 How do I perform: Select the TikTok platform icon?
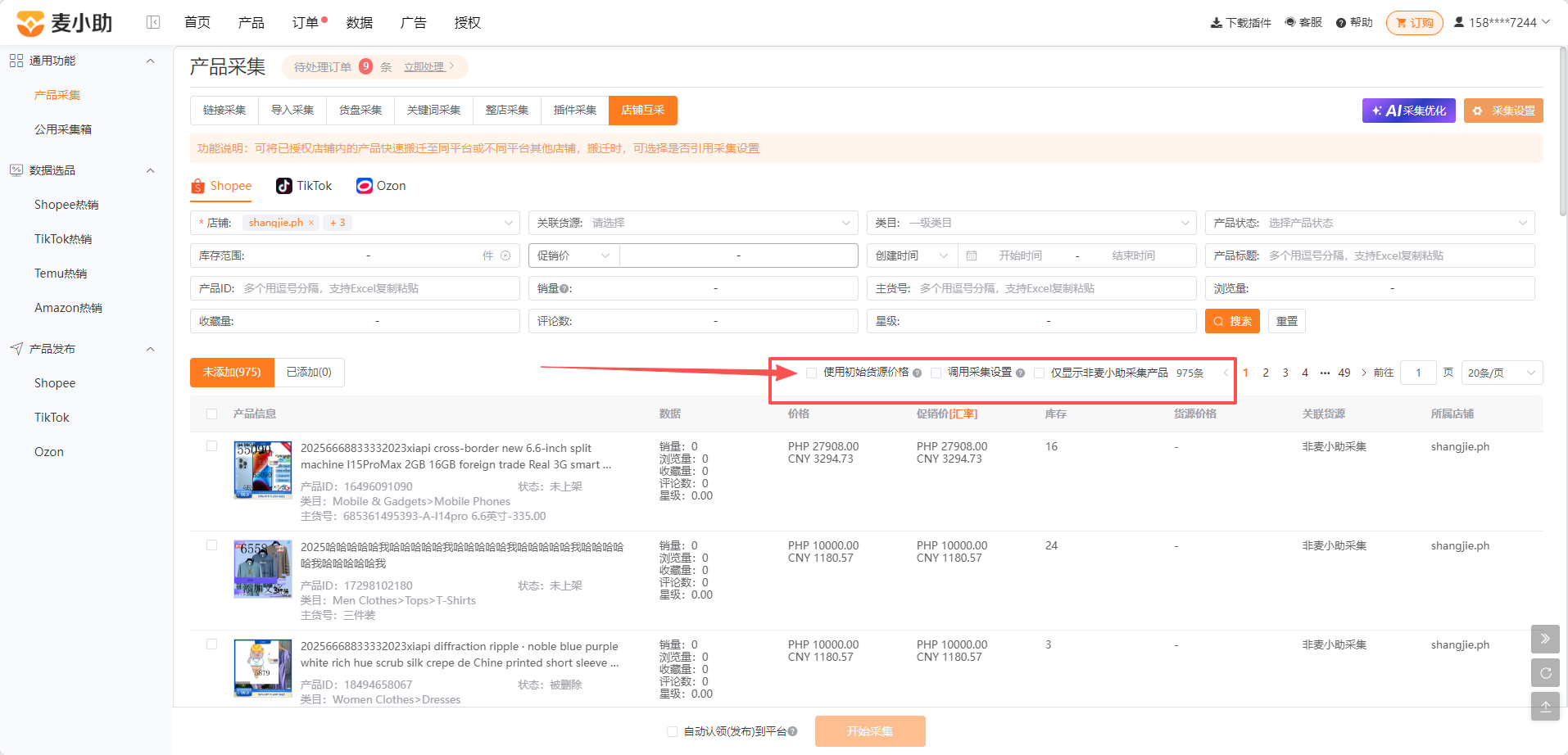click(x=284, y=186)
